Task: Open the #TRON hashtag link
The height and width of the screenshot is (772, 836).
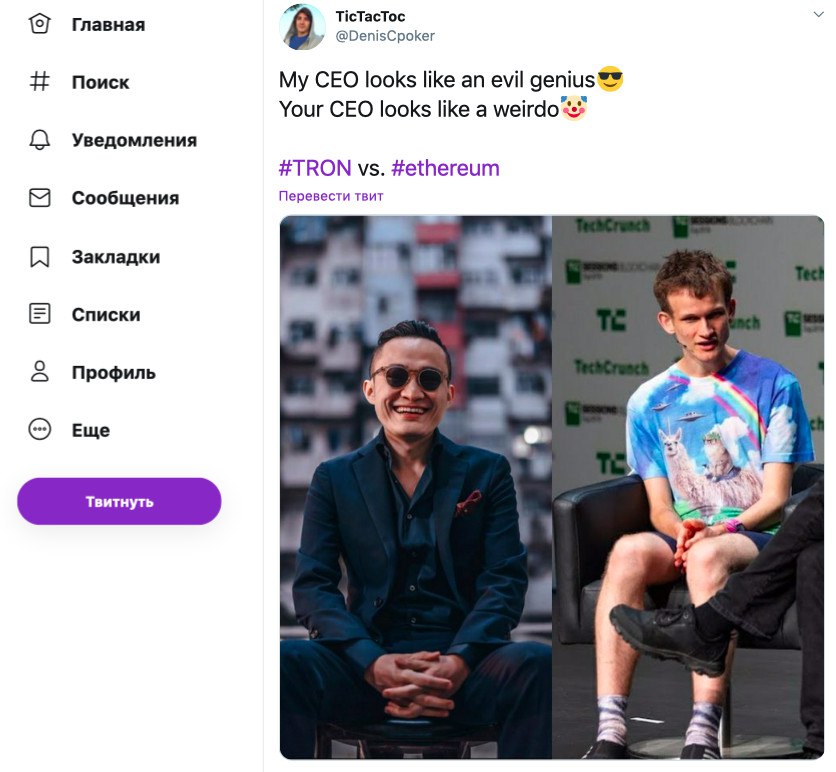Action: 315,168
